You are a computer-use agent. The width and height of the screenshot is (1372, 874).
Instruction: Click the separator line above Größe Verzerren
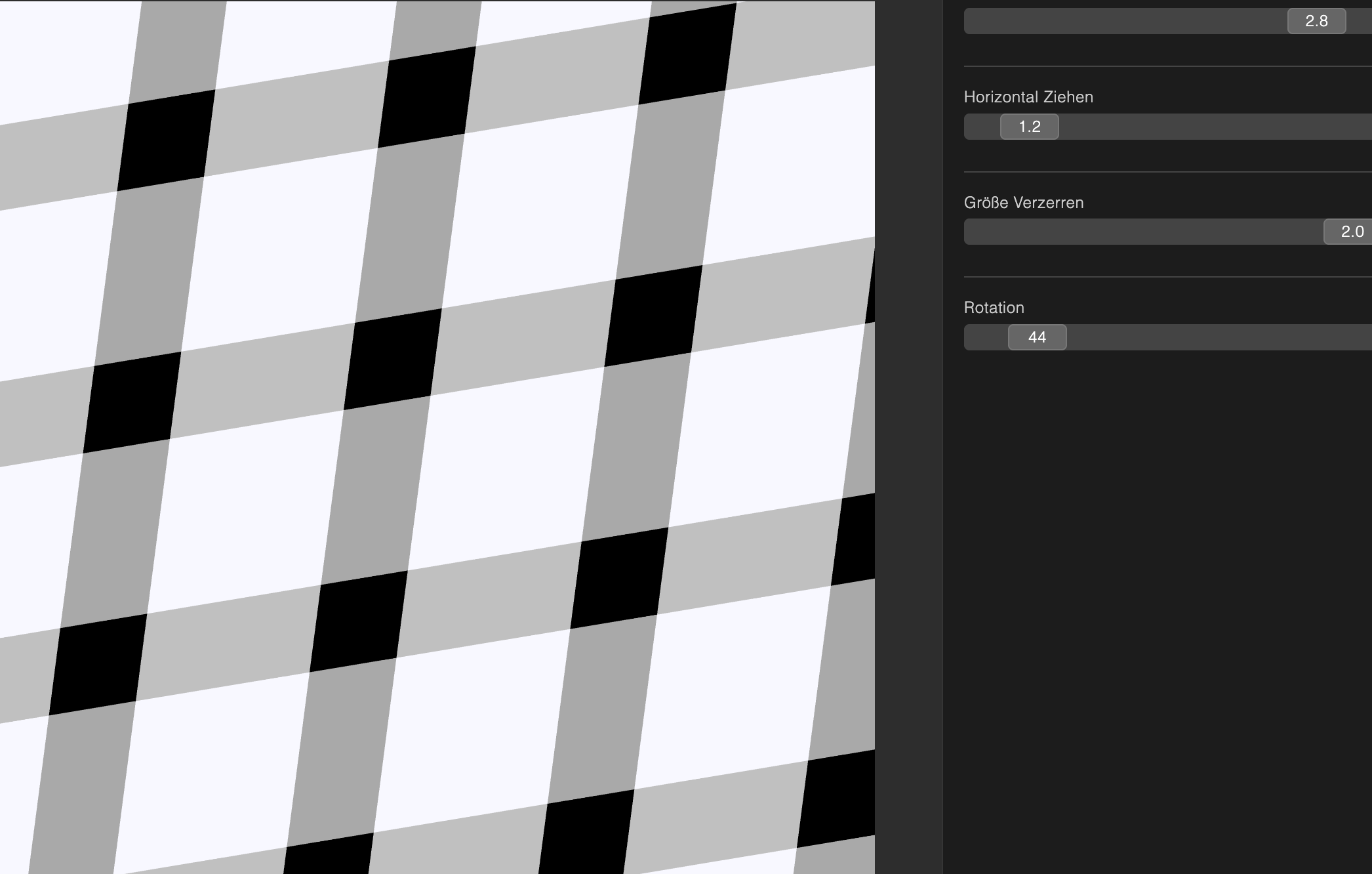1167,172
